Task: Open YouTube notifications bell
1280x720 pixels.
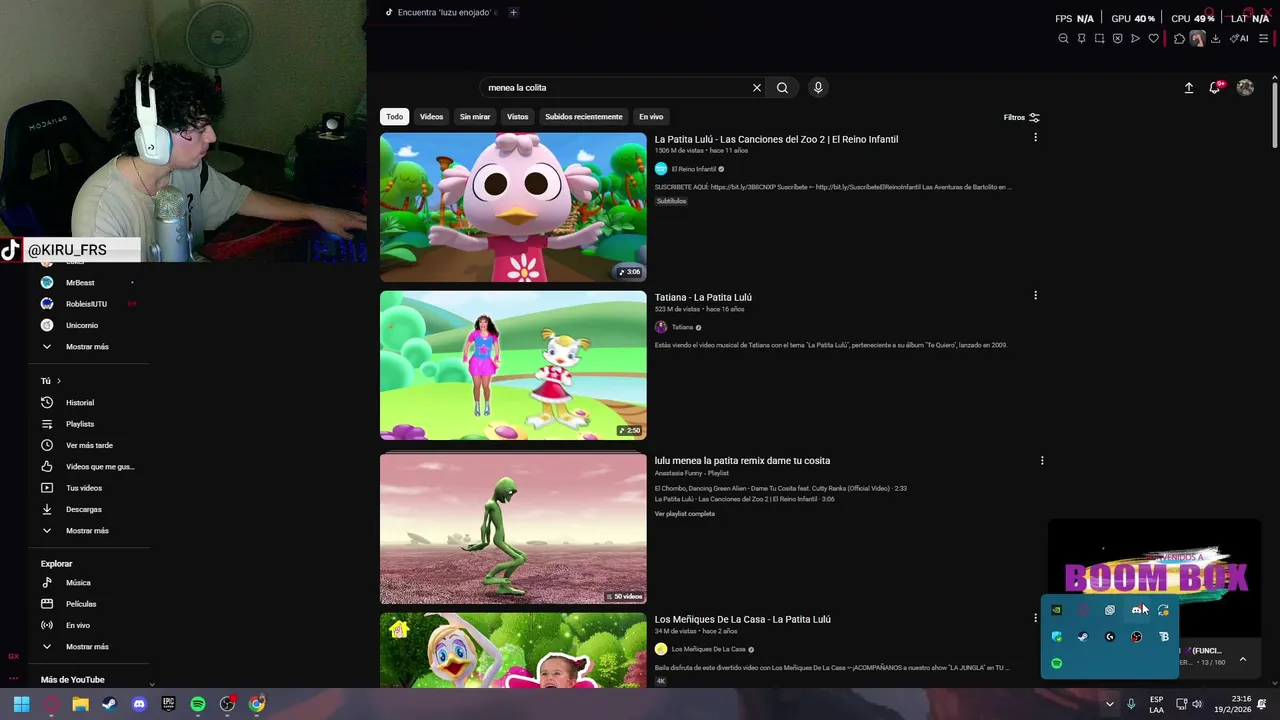Action: pos(1215,88)
